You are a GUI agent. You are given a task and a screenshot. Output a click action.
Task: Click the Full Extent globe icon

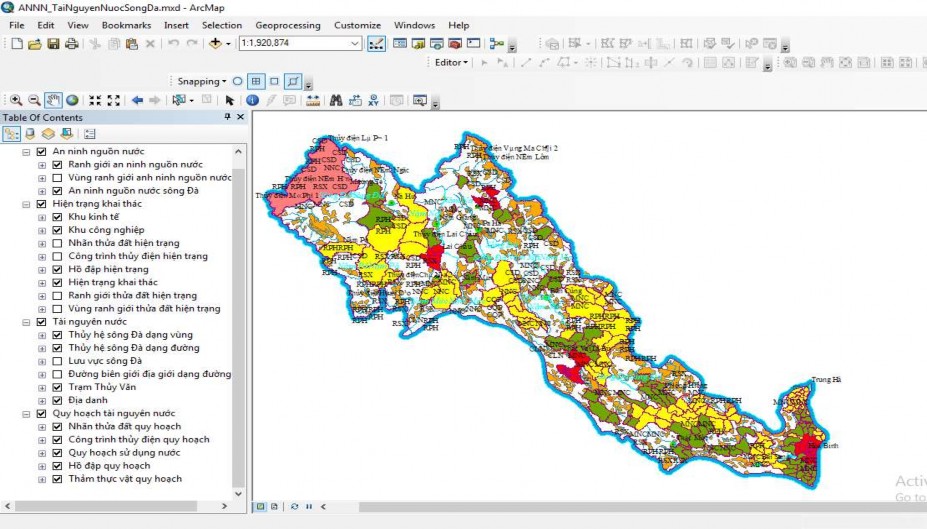pos(72,100)
